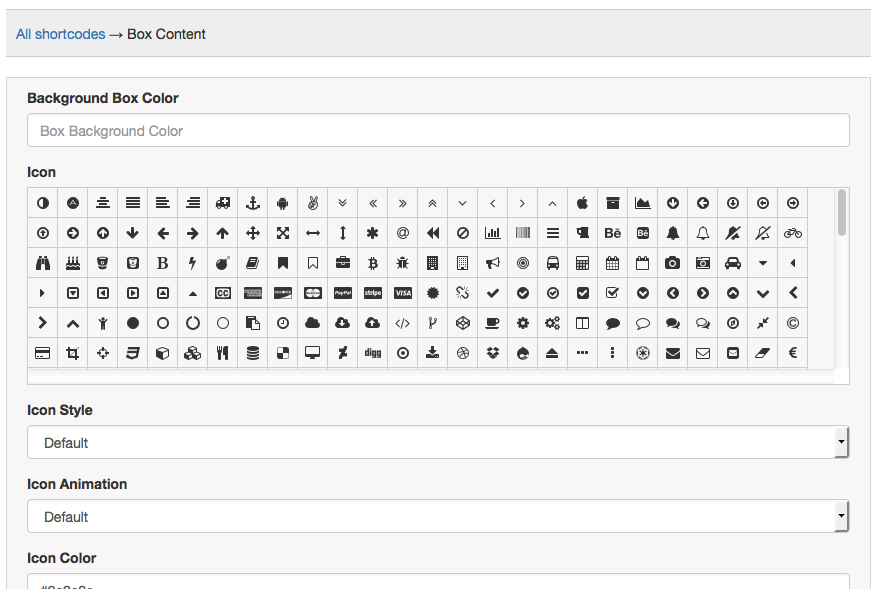
Task: Select the euro sign icon
Action: [x=793, y=353]
